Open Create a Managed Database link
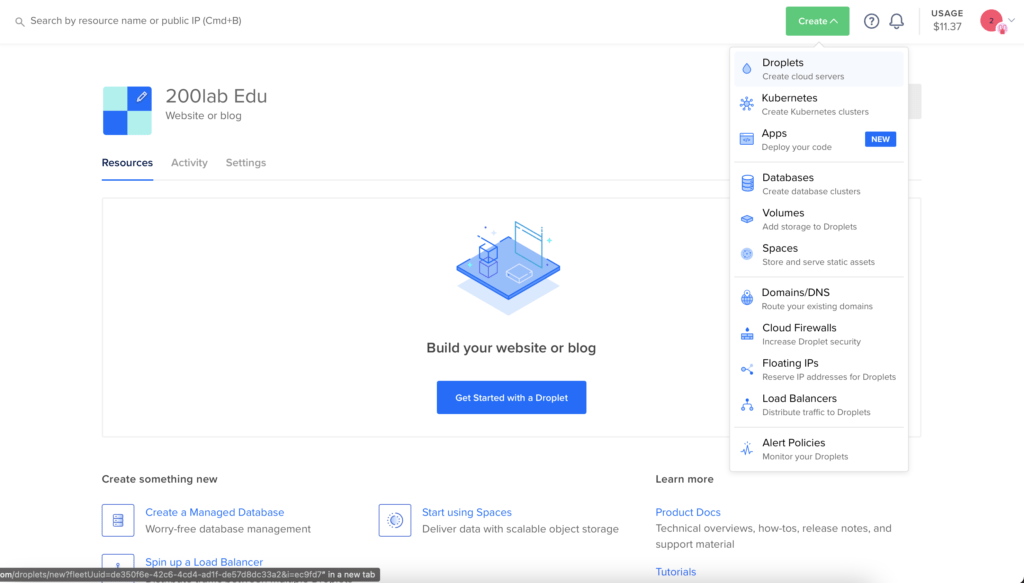This screenshot has width=1024, height=583. point(214,512)
